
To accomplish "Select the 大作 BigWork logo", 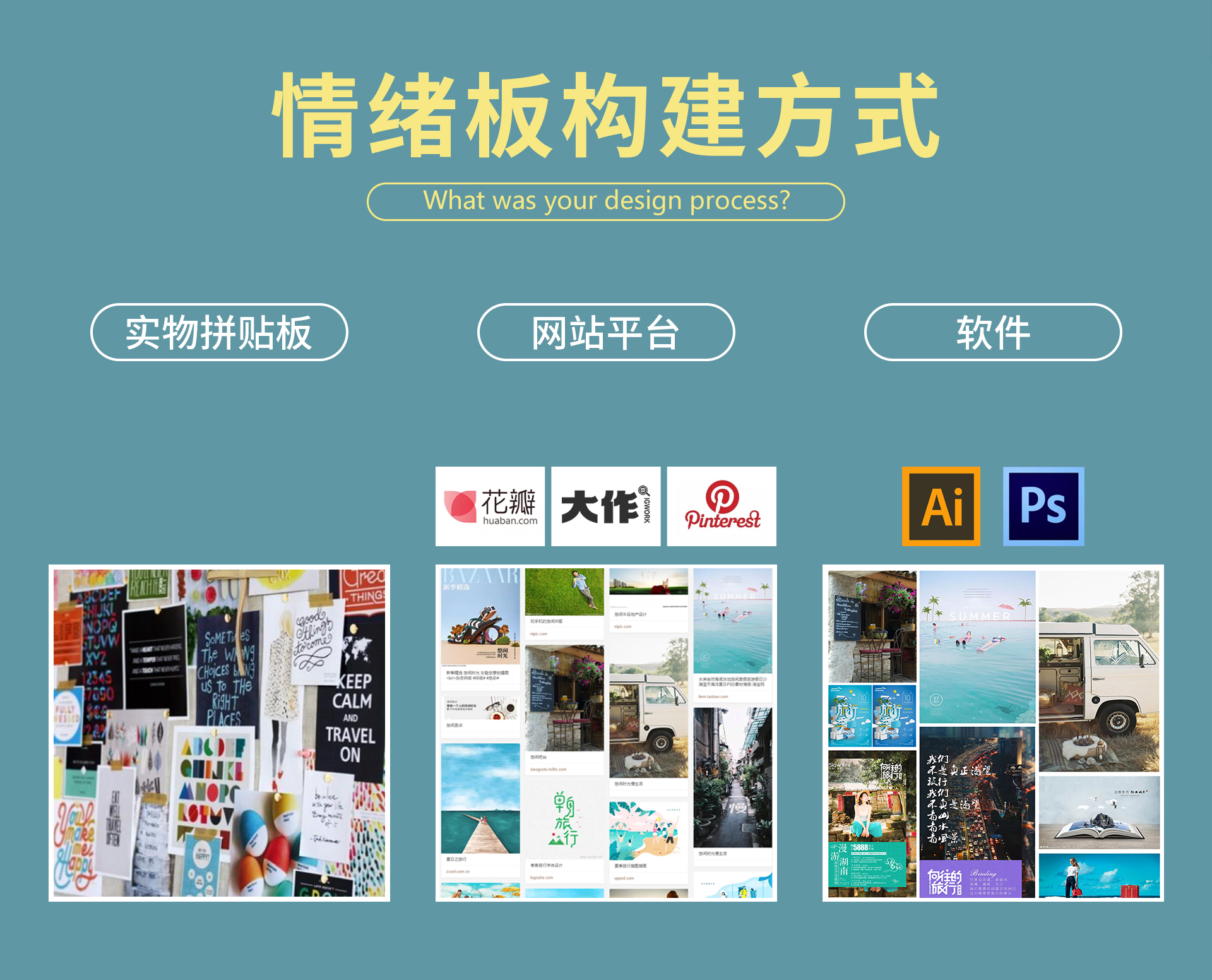I will (x=605, y=506).
